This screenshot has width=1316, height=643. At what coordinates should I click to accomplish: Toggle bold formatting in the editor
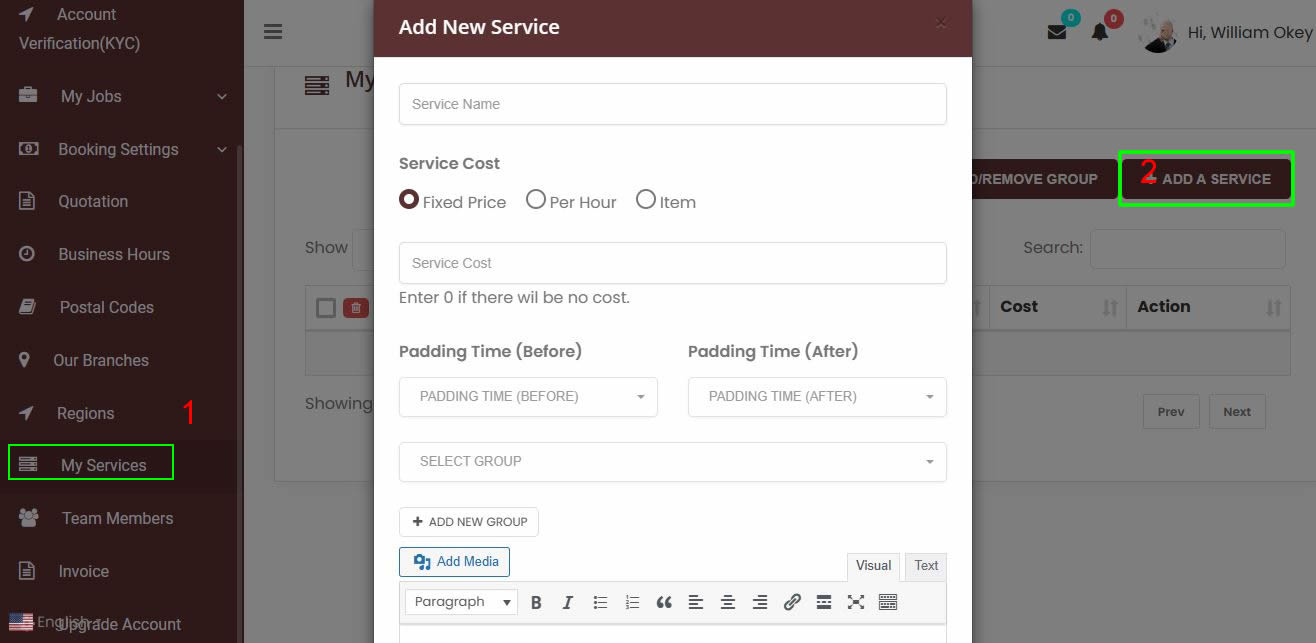pyautogui.click(x=536, y=601)
